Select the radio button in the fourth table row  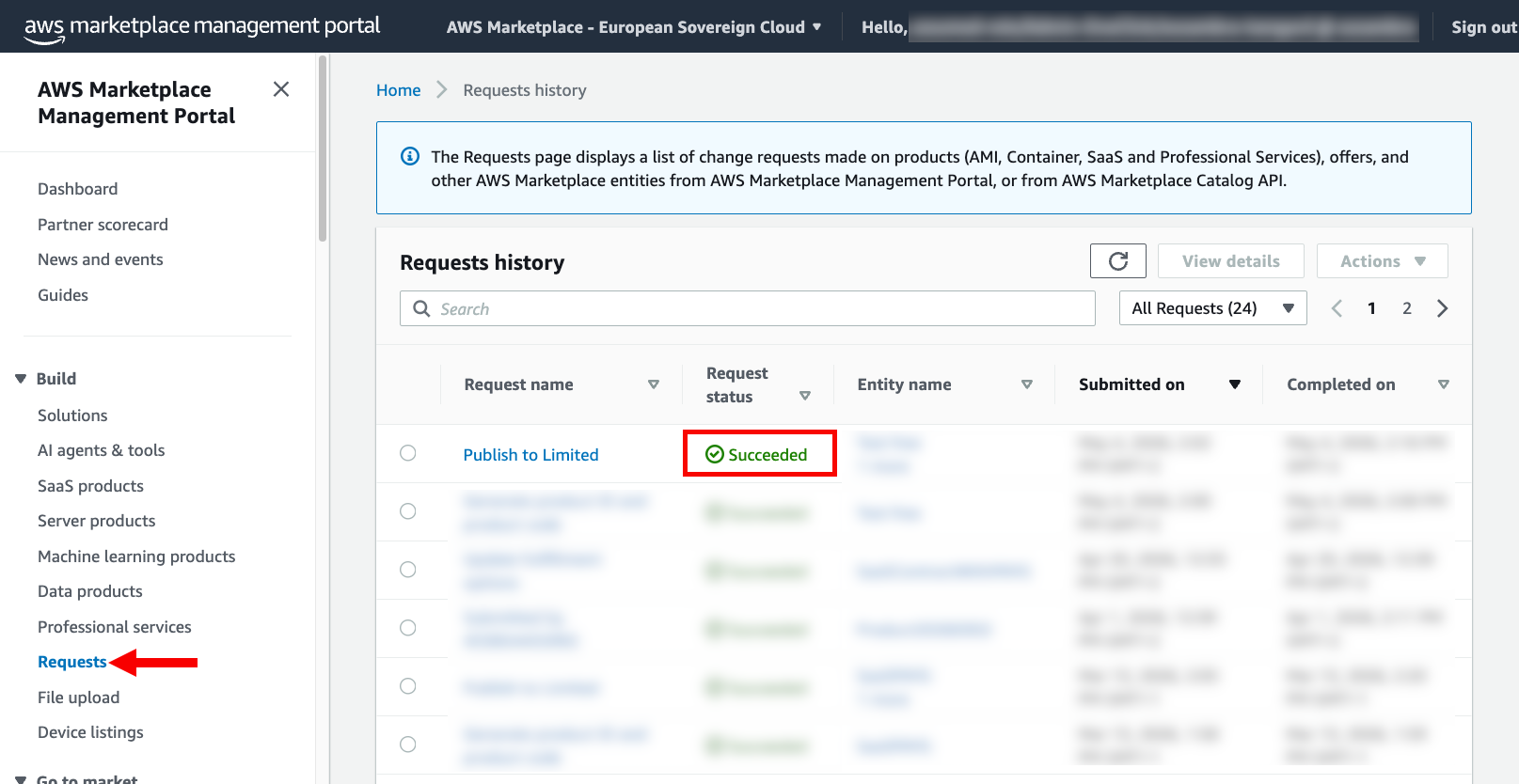(x=408, y=628)
